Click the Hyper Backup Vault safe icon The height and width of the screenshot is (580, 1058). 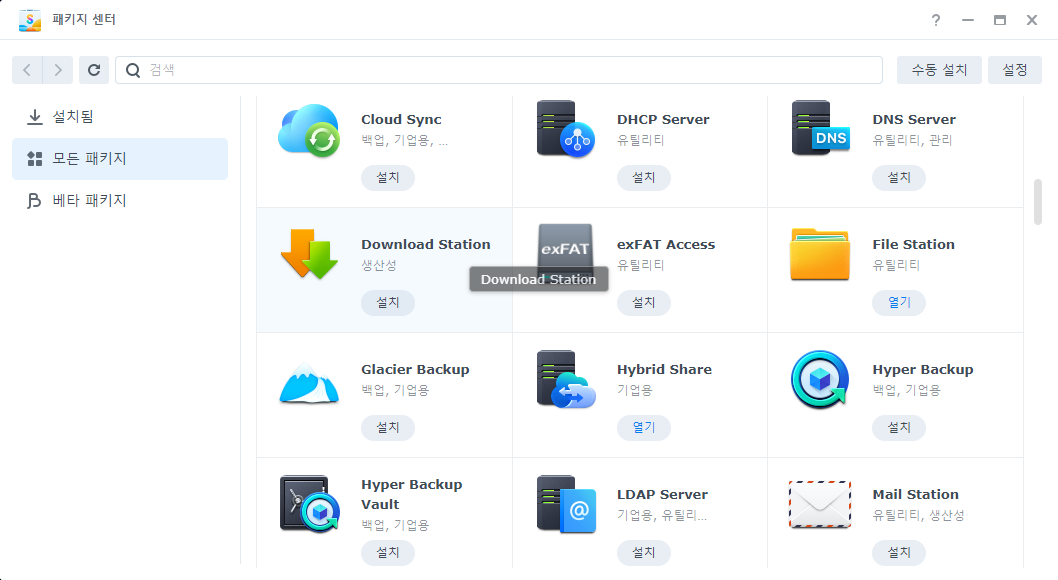[310, 504]
